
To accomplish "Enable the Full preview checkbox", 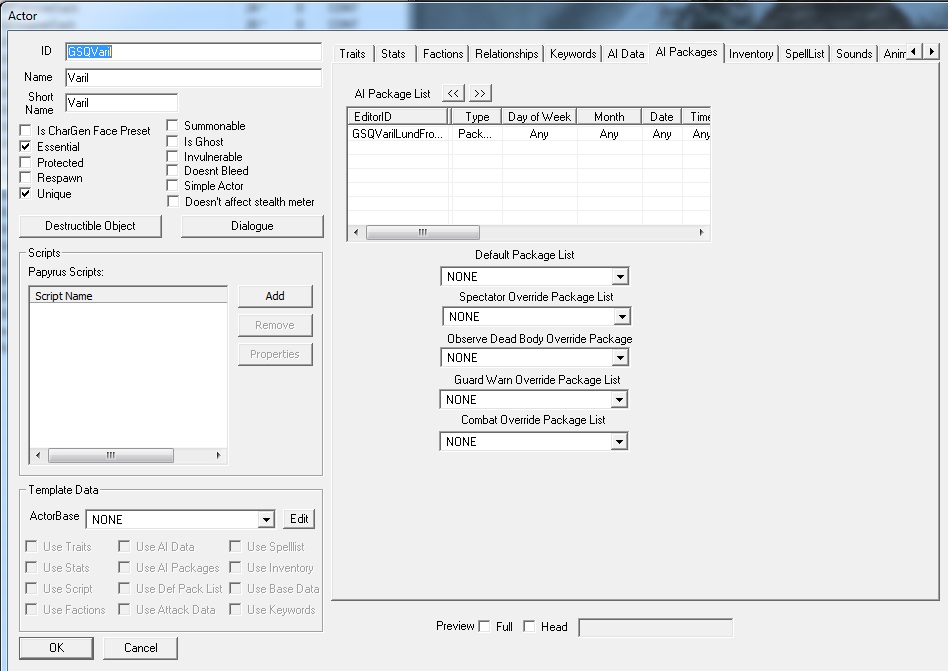I will (485, 627).
